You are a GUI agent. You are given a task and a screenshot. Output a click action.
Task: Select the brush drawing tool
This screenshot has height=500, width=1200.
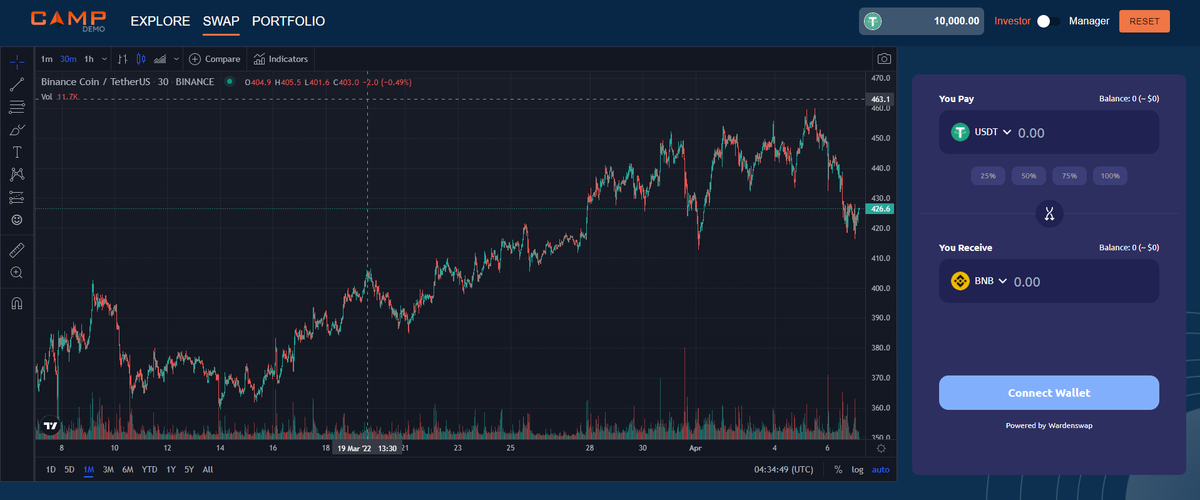tap(17, 130)
